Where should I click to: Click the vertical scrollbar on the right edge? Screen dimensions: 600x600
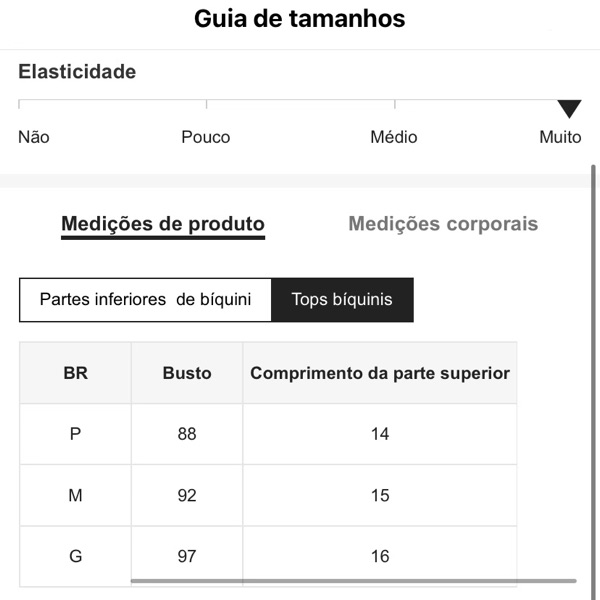[x=594, y=380]
